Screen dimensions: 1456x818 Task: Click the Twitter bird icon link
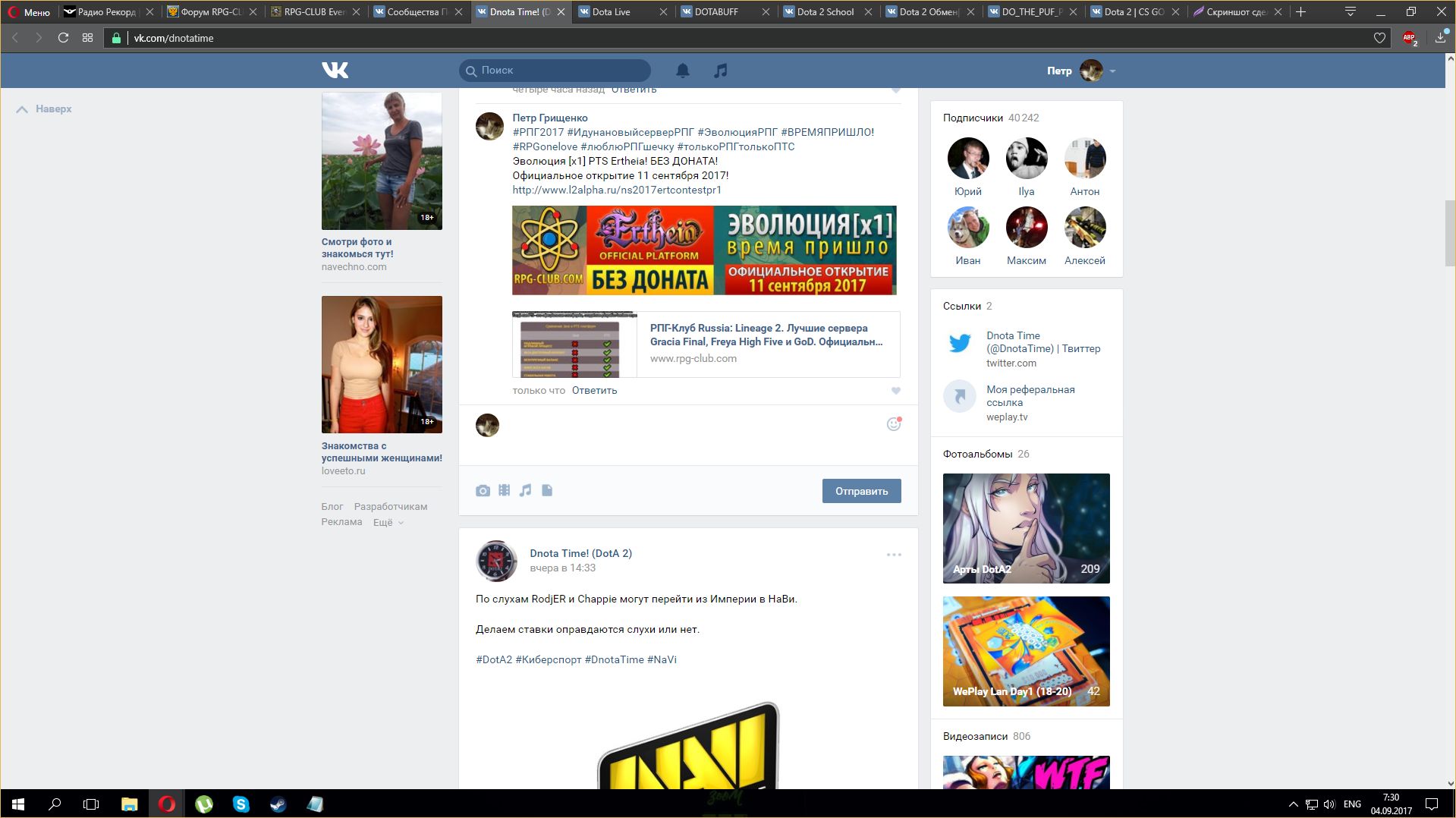(960, 343)
